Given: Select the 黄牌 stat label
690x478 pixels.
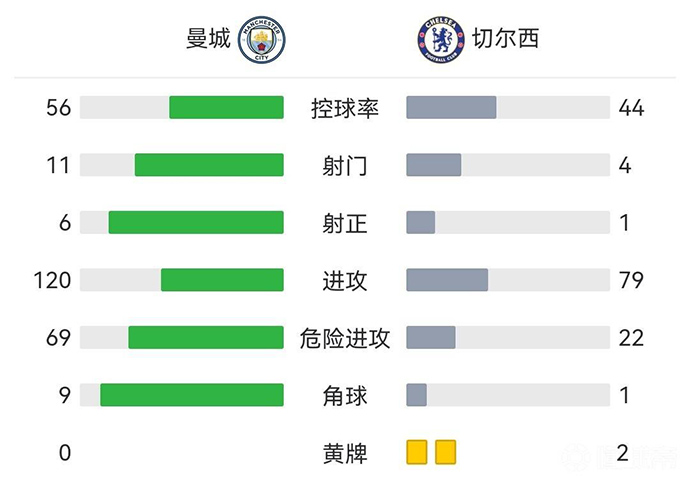Looking at the screenshot, I should 346,453.
